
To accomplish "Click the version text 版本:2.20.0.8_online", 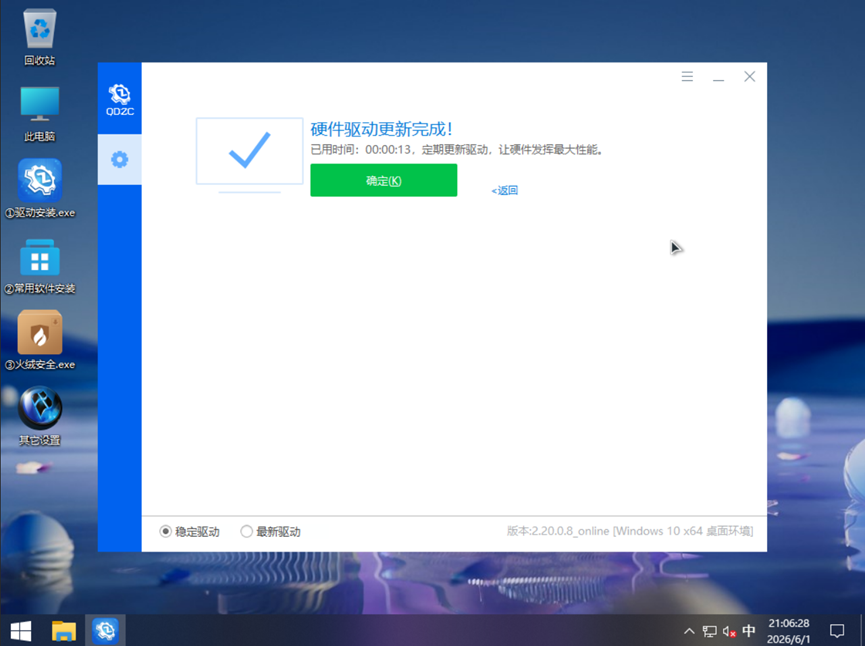I will (x=558, y=531).
